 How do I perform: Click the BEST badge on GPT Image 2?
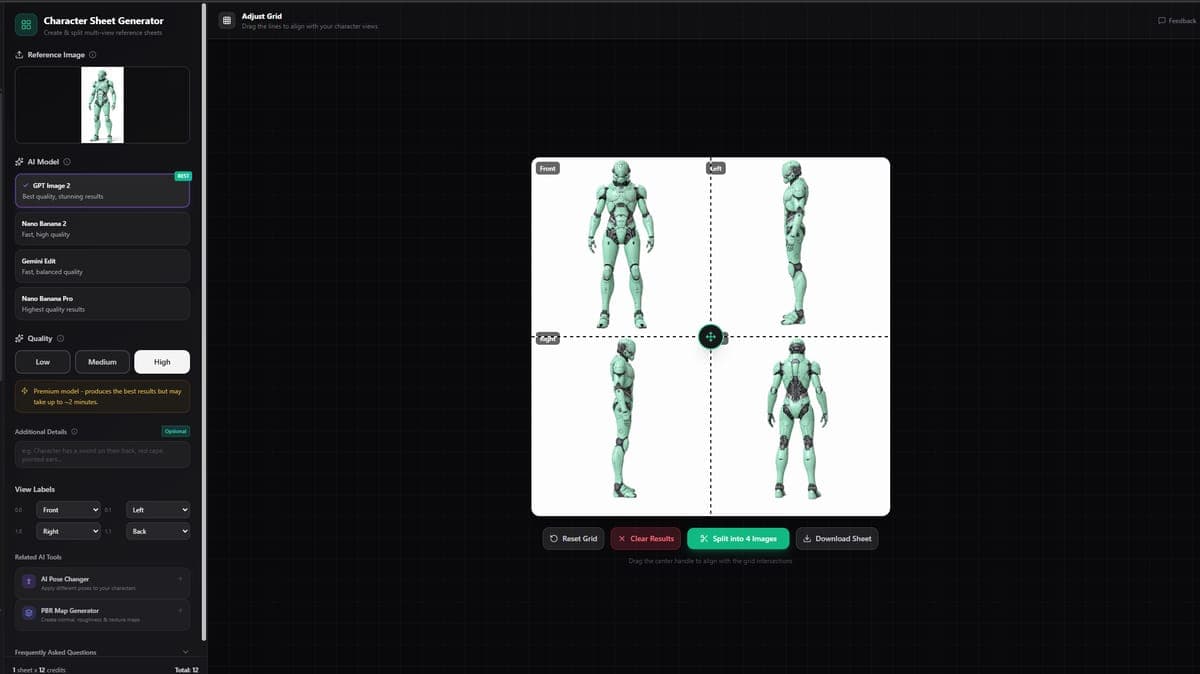click(182, 176)
